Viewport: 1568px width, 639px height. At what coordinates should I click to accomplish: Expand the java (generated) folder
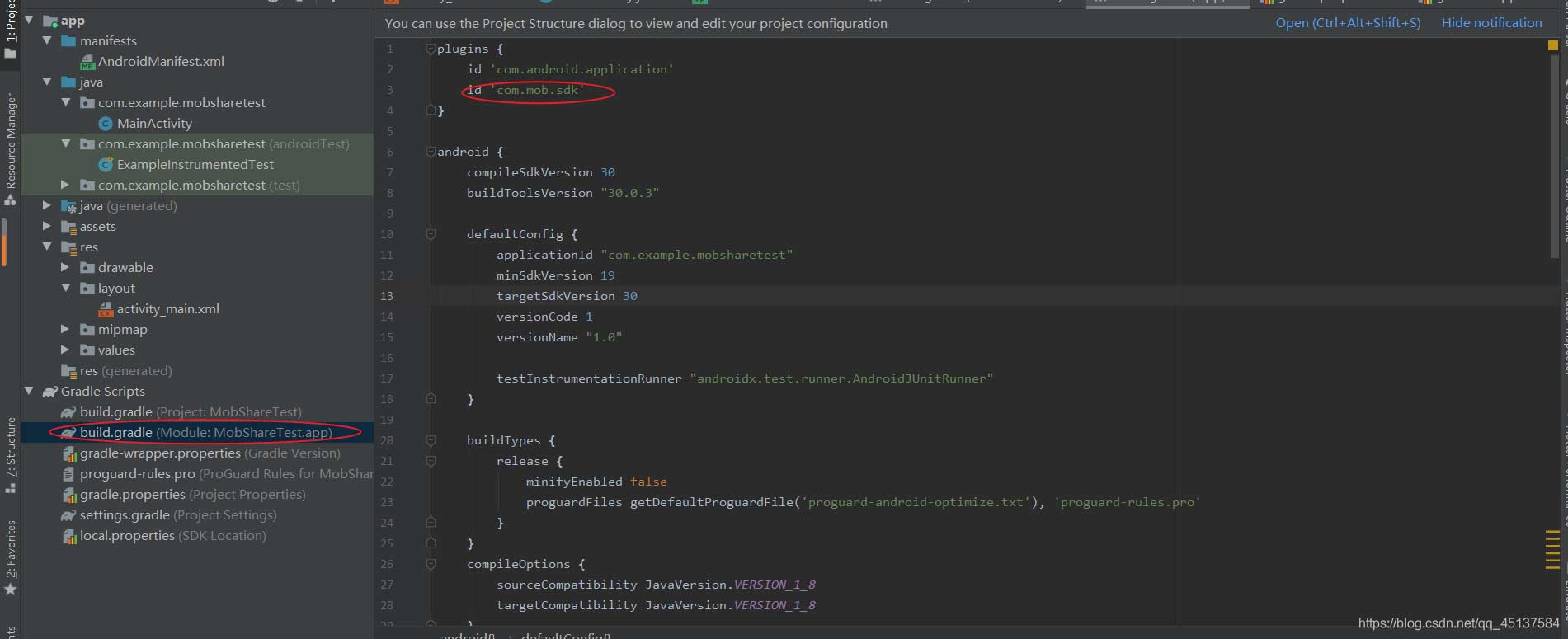(x=47, y=205)
